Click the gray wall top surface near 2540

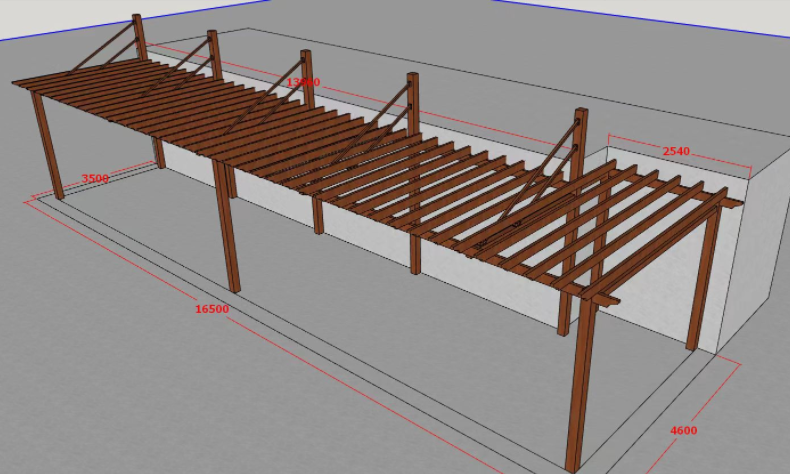[x=700, y=165]
